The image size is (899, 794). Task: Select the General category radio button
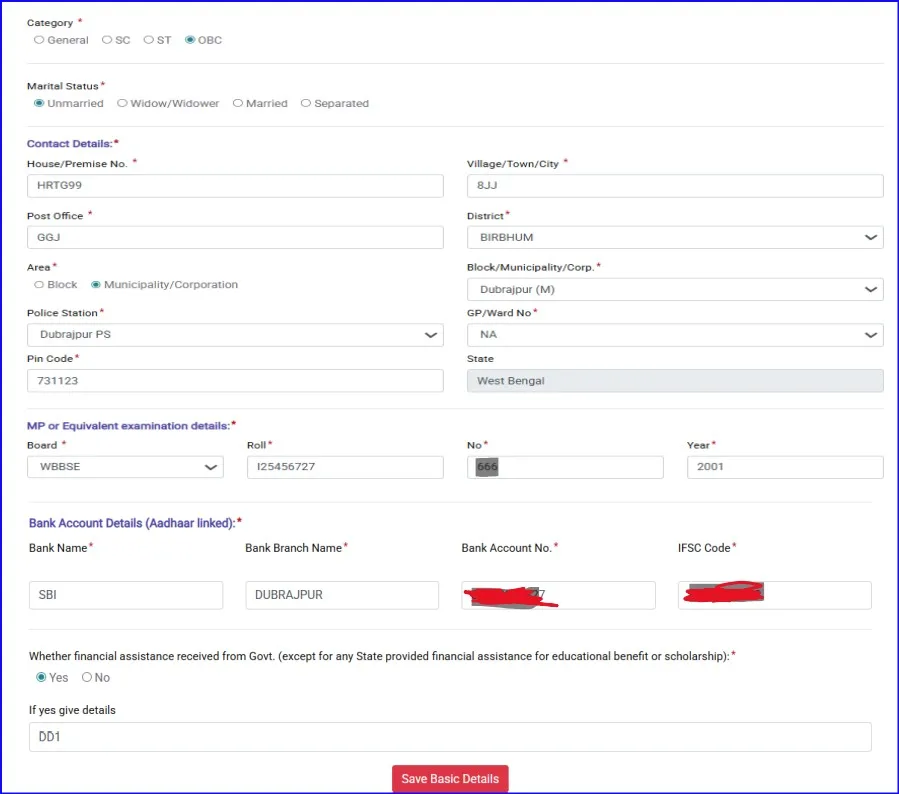pyautogui.click(x=39, y=40)
